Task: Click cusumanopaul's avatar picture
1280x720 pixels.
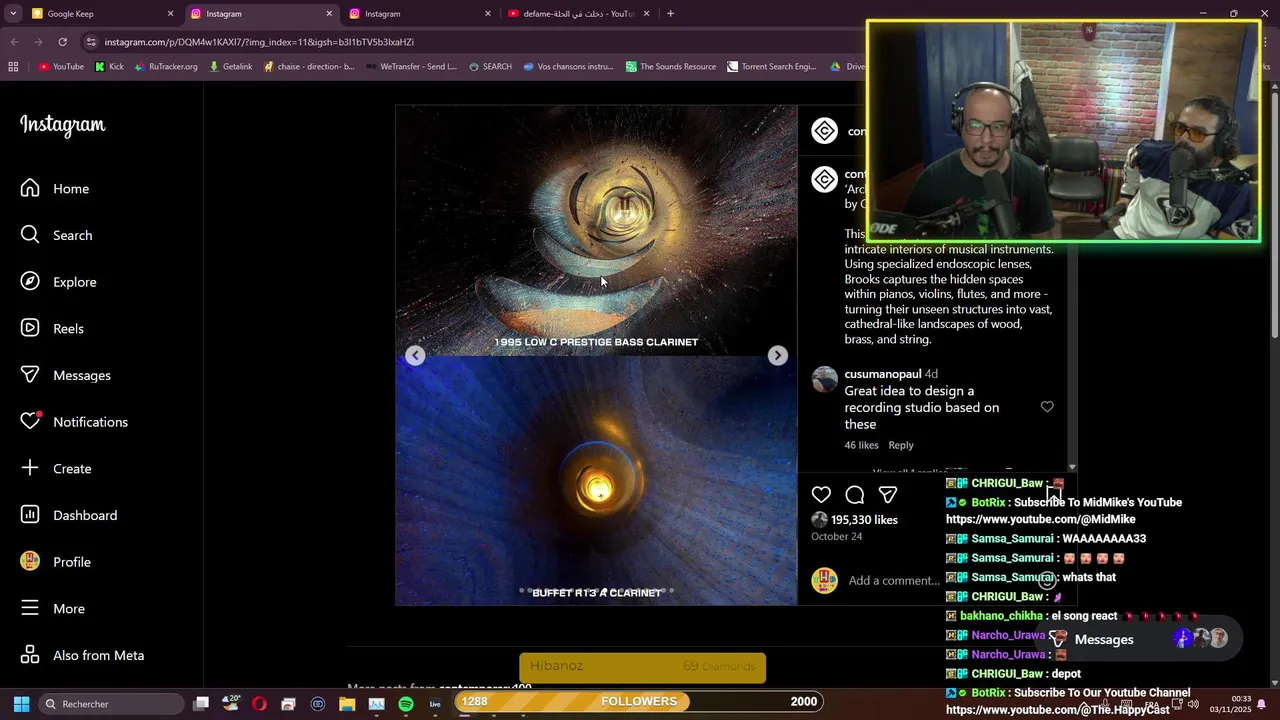Action: [x=824, y=380]
